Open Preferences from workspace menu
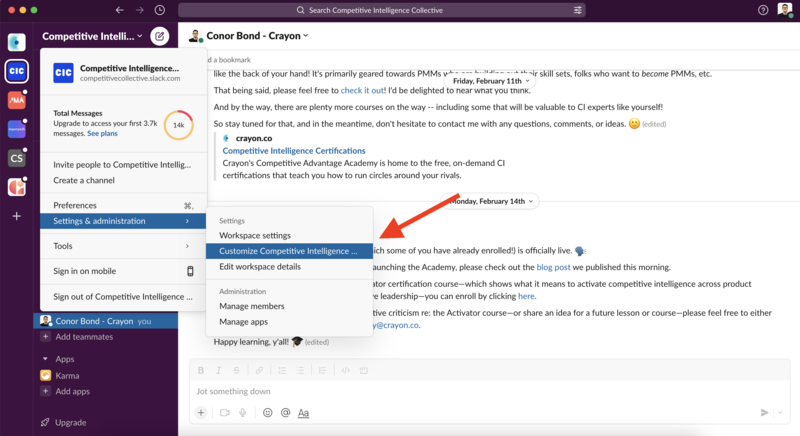Image resolution: width=800 pixels, height=436 pixels. pos(75,205)
